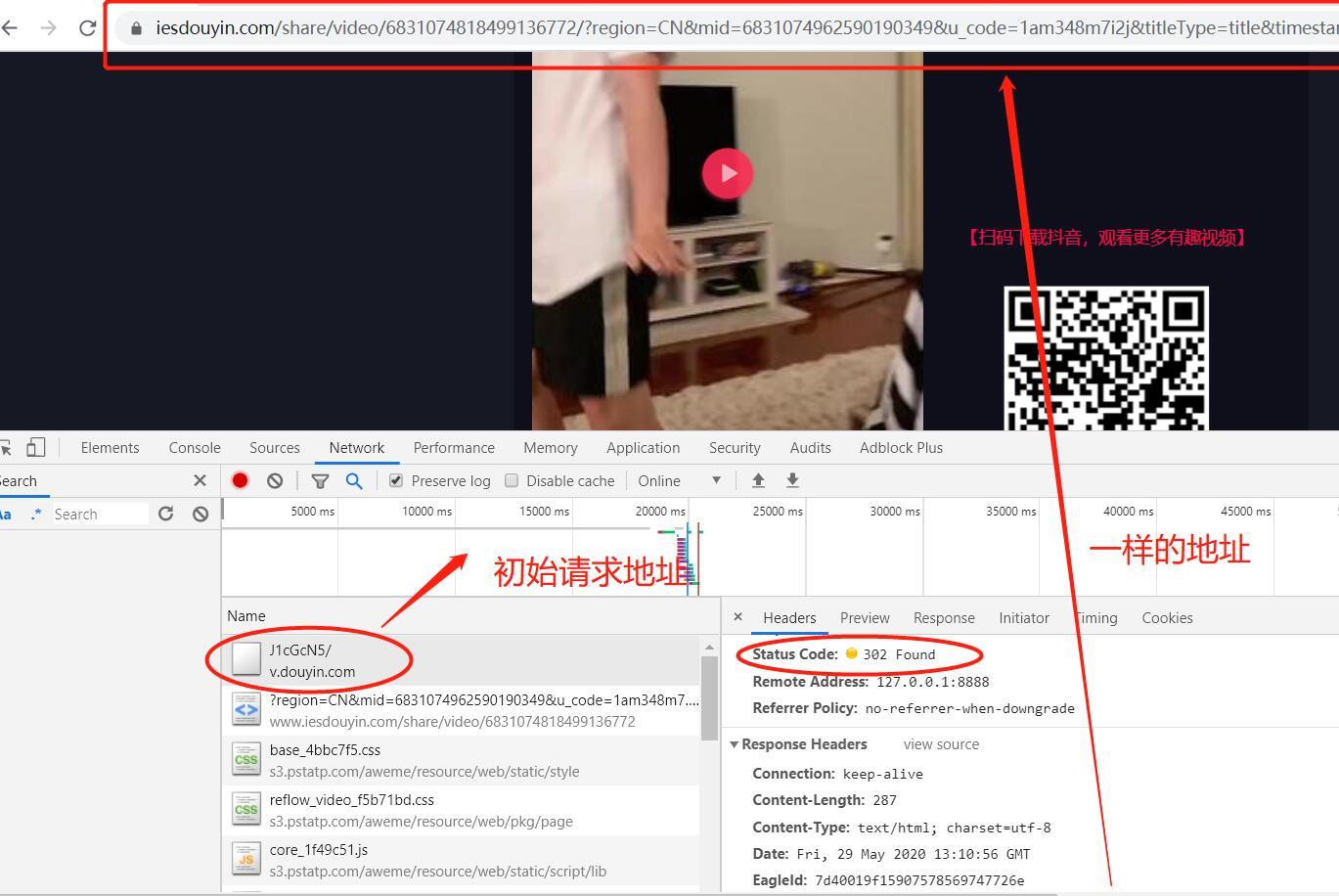The height and width of the screenshot is (896, 1339).
Task: Open the Headers details tab
Action: [789, 617]
